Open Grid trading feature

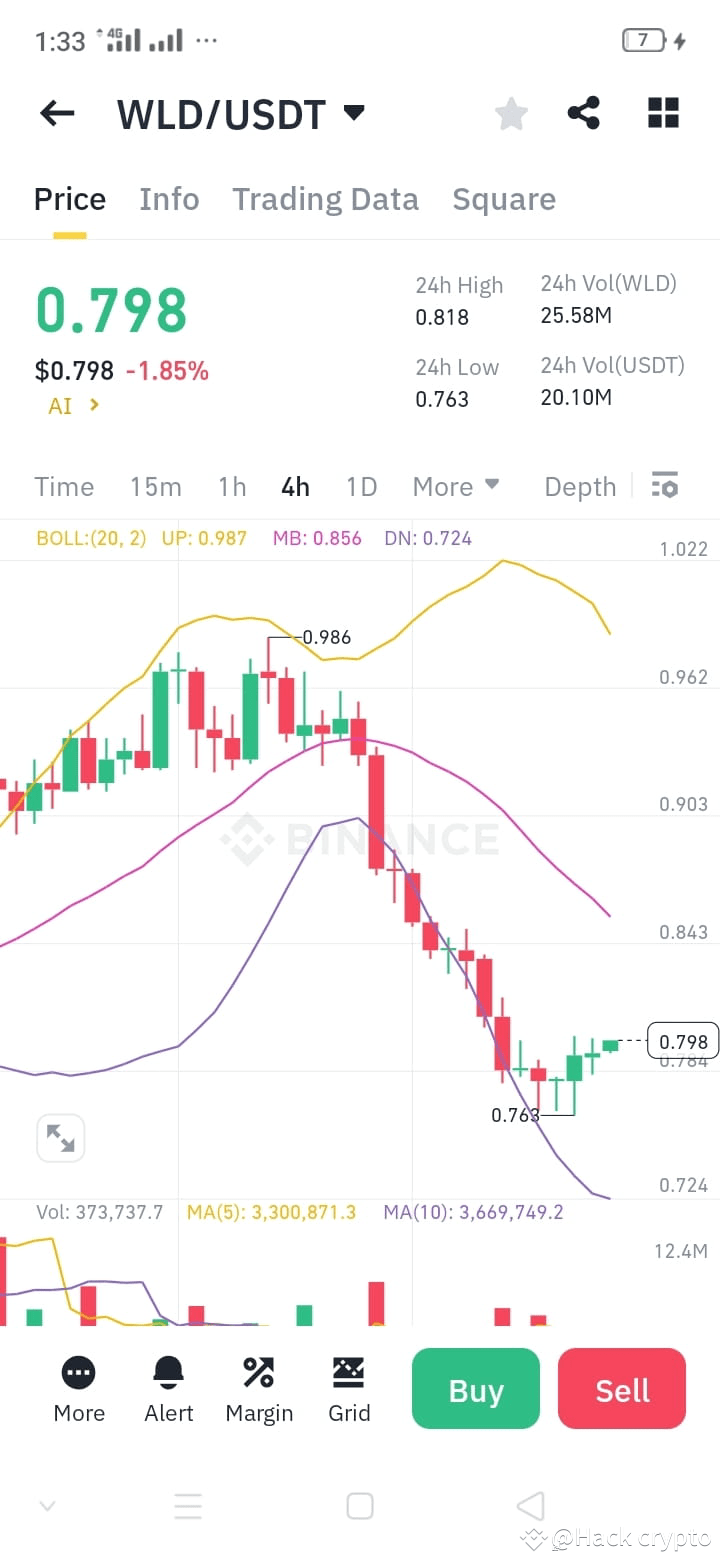click(x=349, y=1388)
